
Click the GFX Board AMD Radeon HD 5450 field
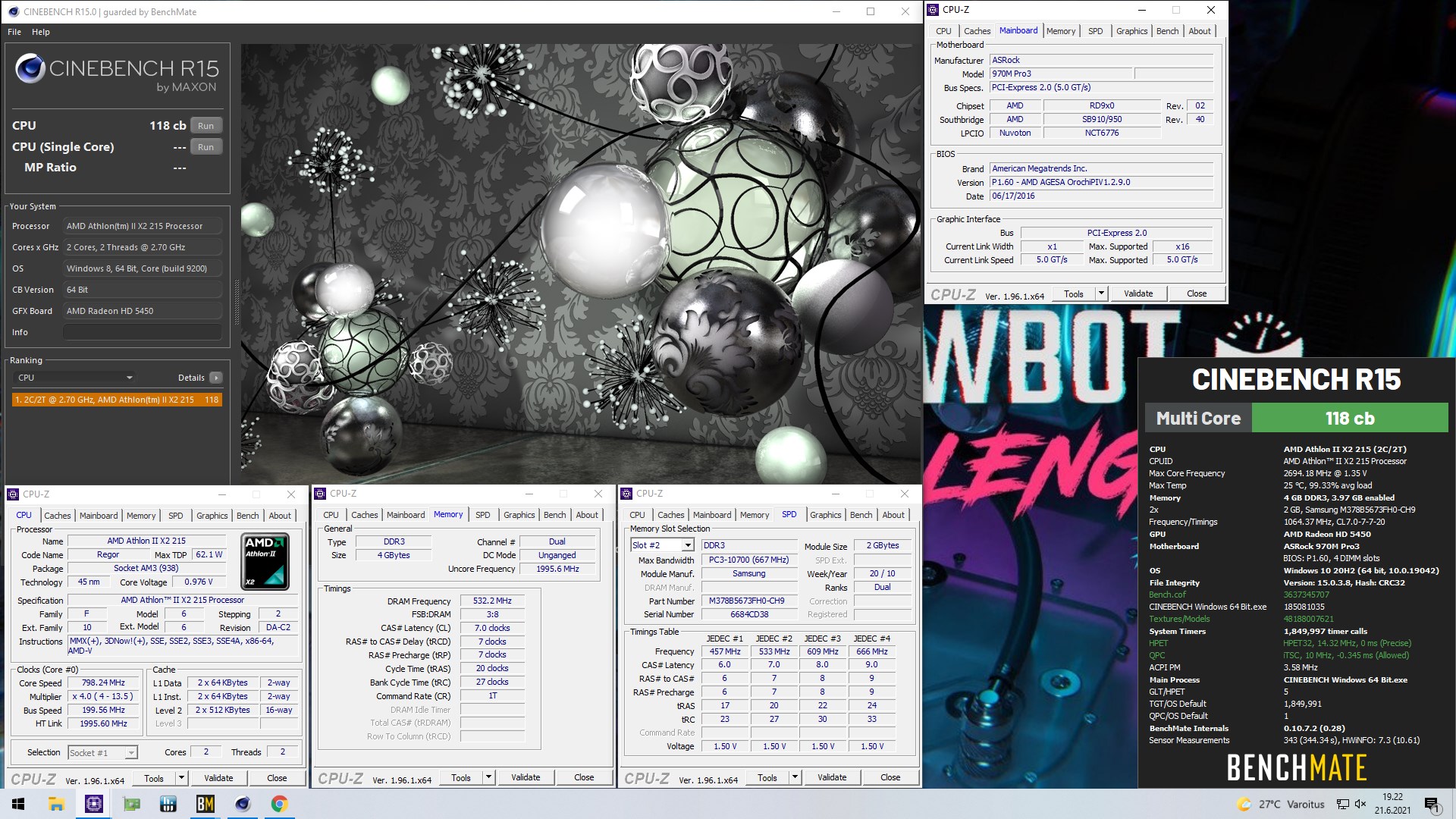(x=143, y=311)
